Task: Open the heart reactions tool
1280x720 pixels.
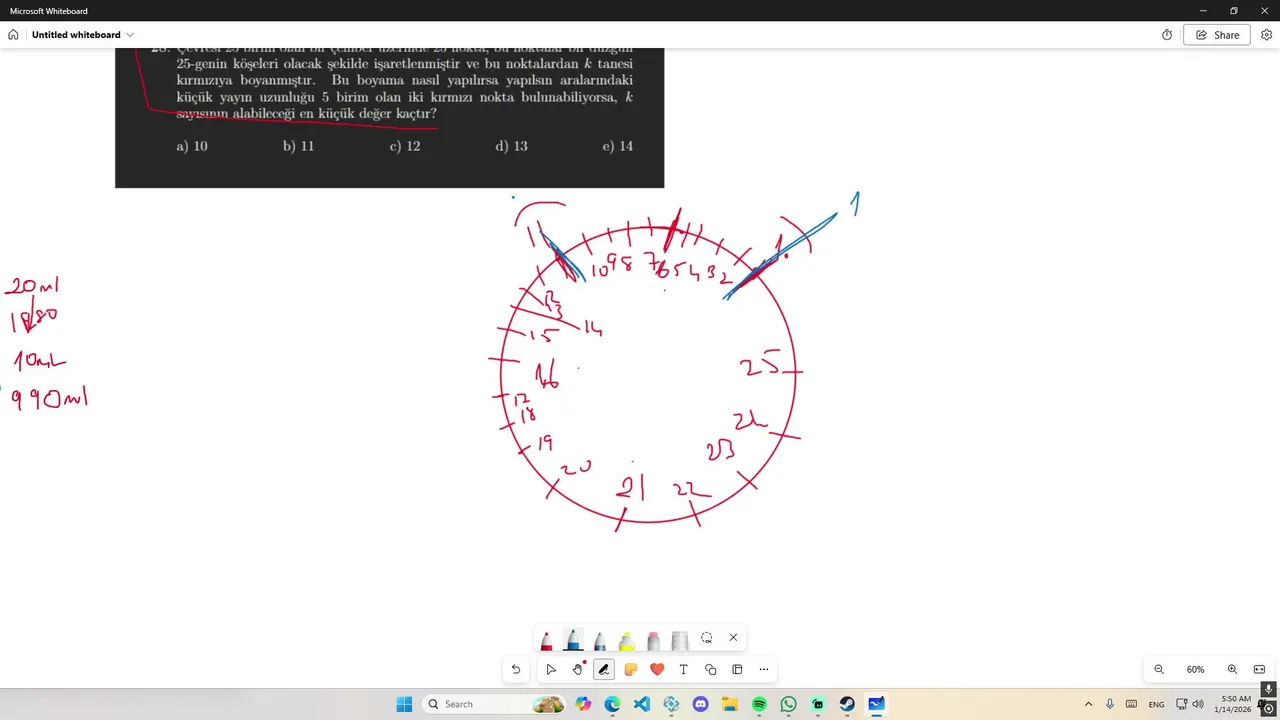Action: tap(657, 670)
